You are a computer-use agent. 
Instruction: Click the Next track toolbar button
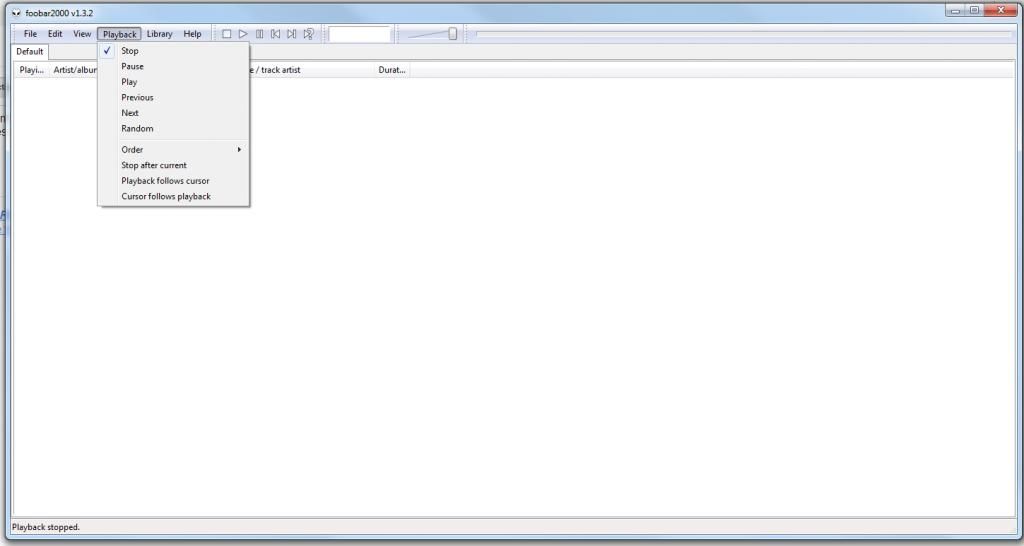(292, 34)
